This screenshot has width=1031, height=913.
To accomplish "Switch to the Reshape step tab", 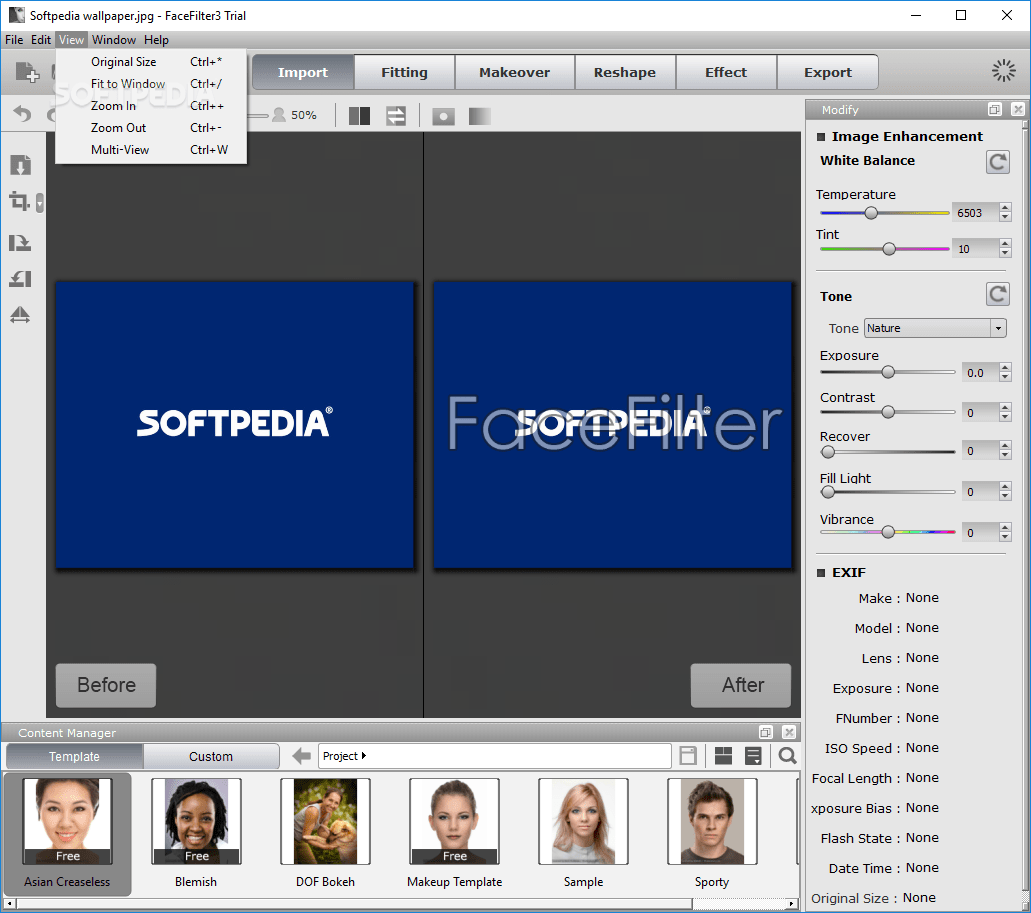I will click(x=625, y=72).
